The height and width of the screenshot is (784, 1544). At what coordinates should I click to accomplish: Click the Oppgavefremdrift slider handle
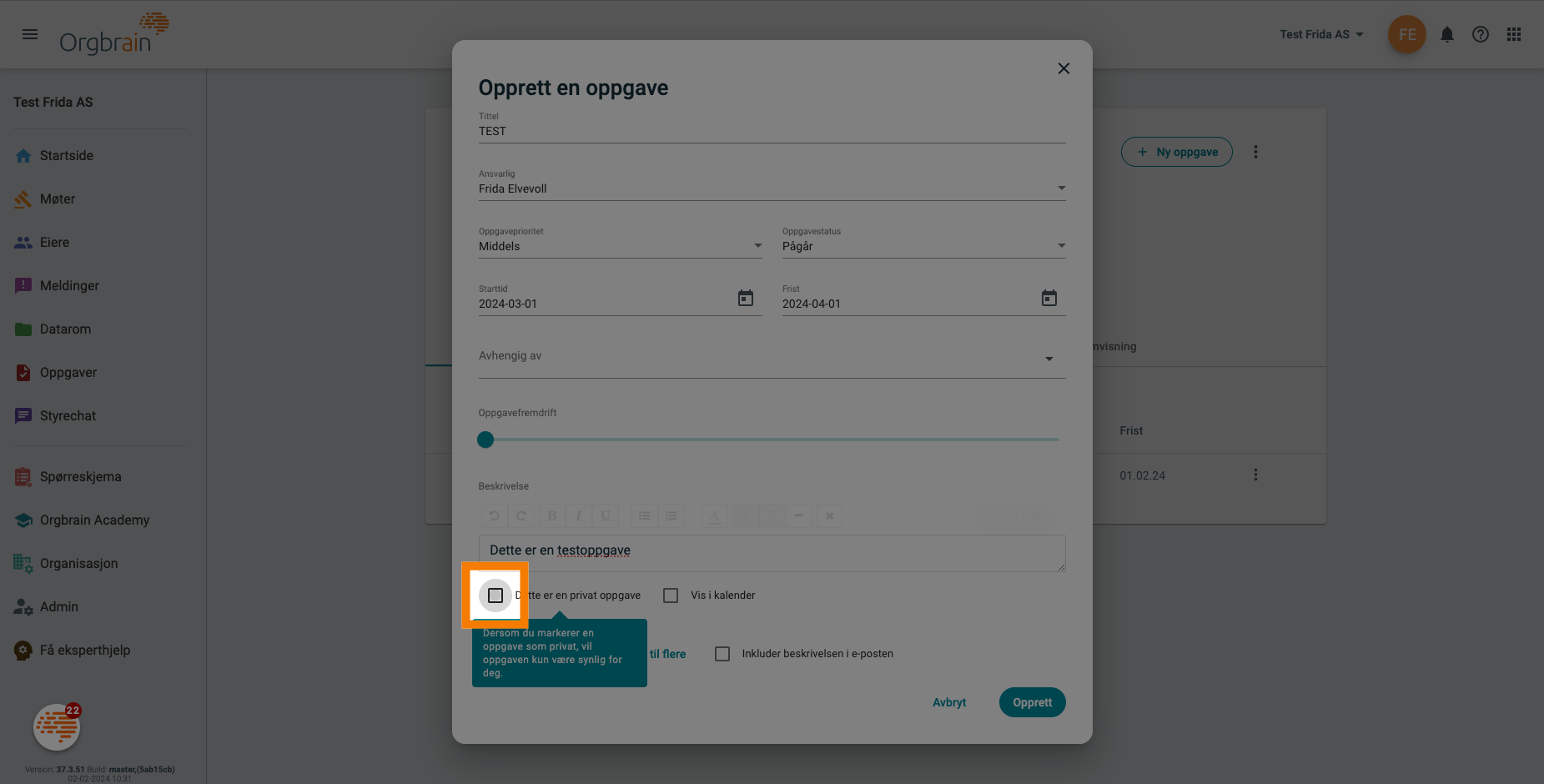tap(485, 440)
